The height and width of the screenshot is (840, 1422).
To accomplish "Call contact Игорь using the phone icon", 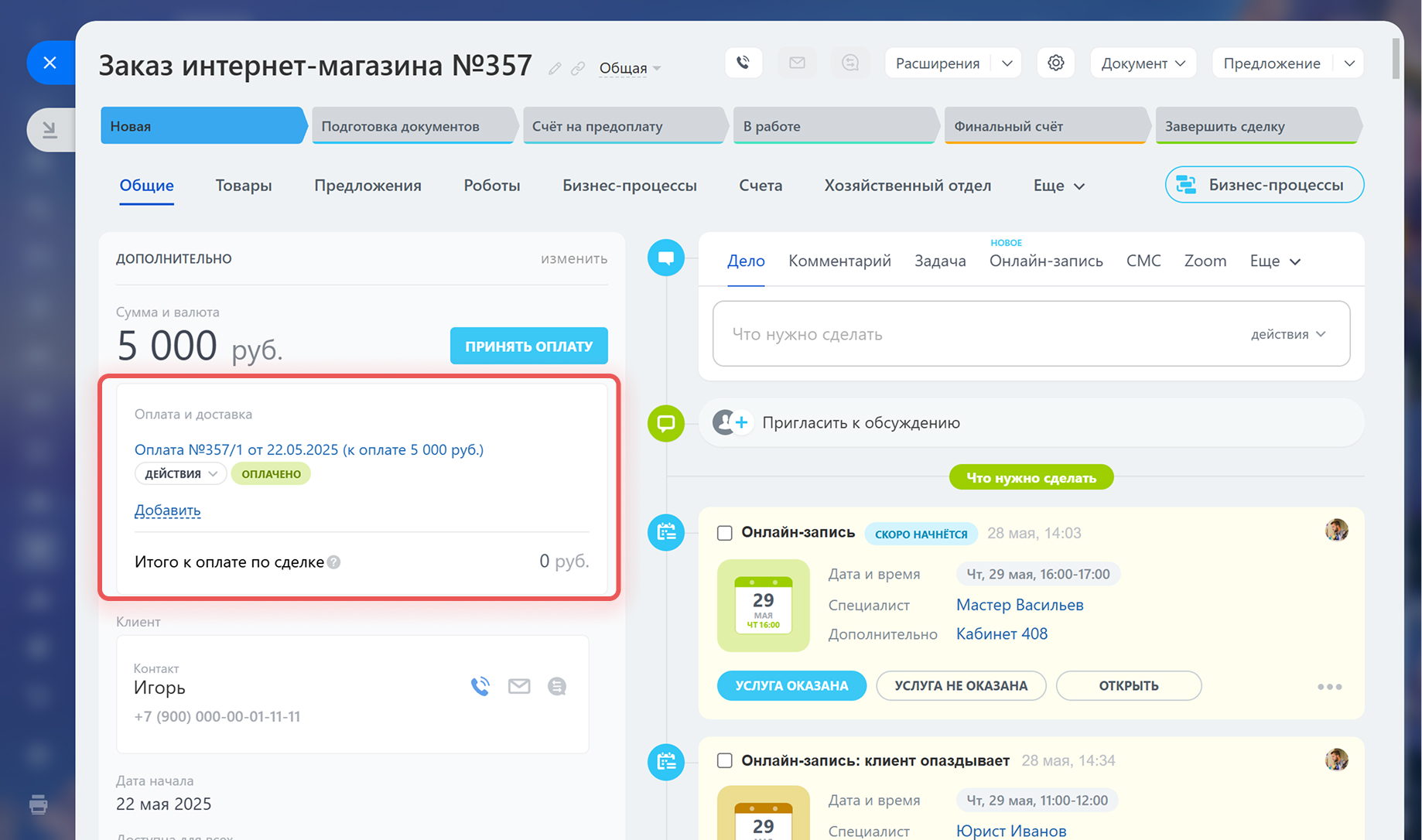I will pos(480,686).
